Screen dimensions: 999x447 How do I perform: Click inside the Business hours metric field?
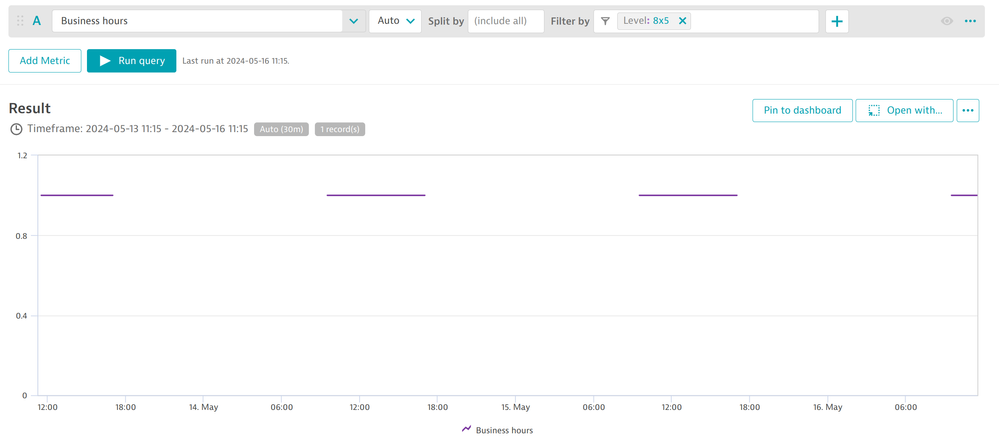pos(197,21)
